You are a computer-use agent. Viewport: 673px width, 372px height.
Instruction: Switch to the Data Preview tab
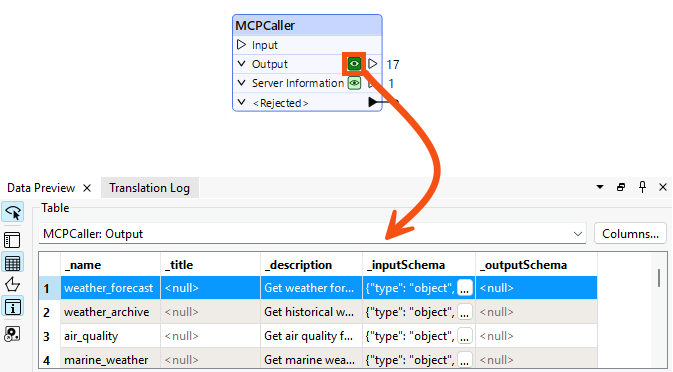(x=41, y=188)
